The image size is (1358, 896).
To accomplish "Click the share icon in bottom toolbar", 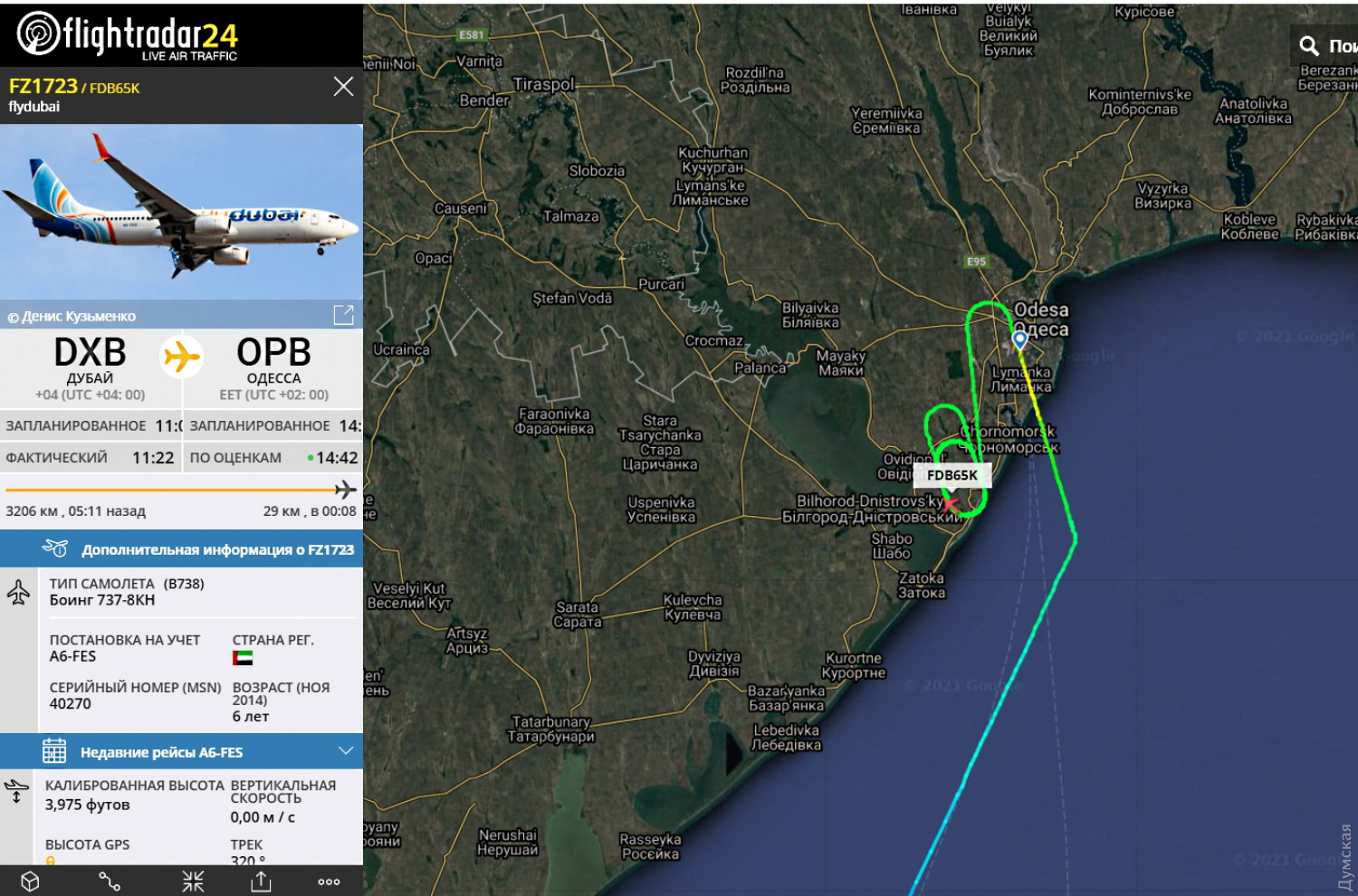I will point(262,881).
